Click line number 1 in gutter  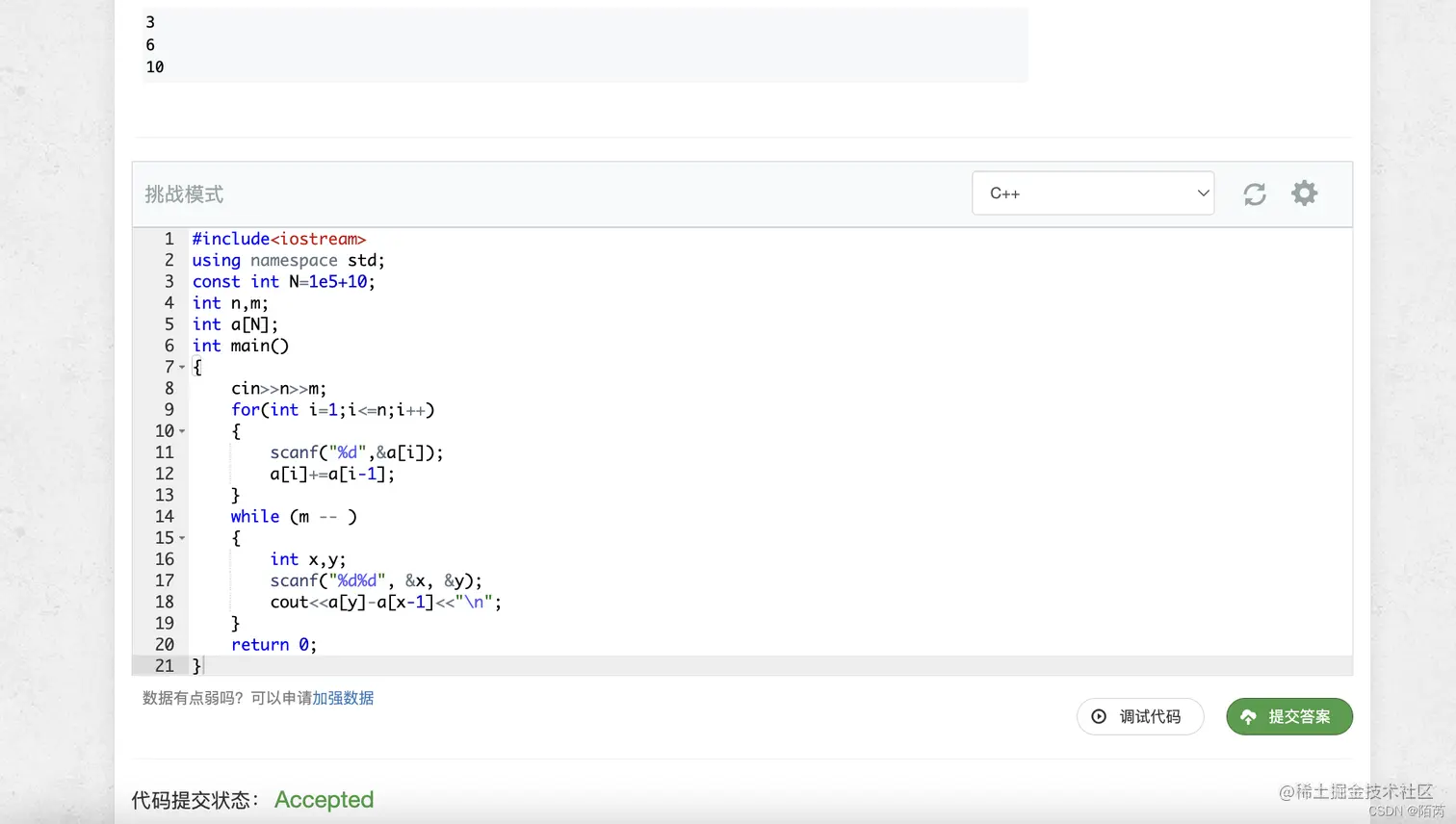pos(169,239)
